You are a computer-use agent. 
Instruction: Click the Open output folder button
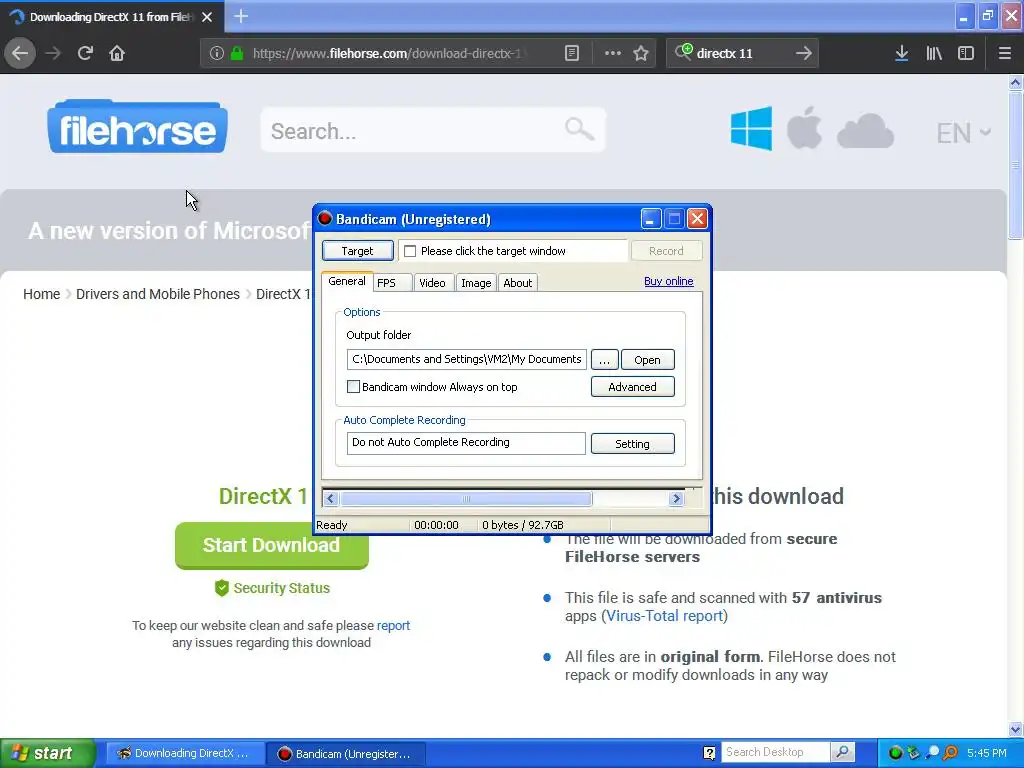[x=647, y=360]
